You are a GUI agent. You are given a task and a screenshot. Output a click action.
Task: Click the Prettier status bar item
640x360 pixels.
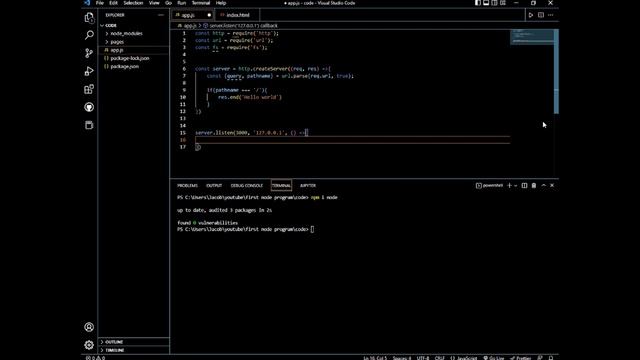(520, 358)
